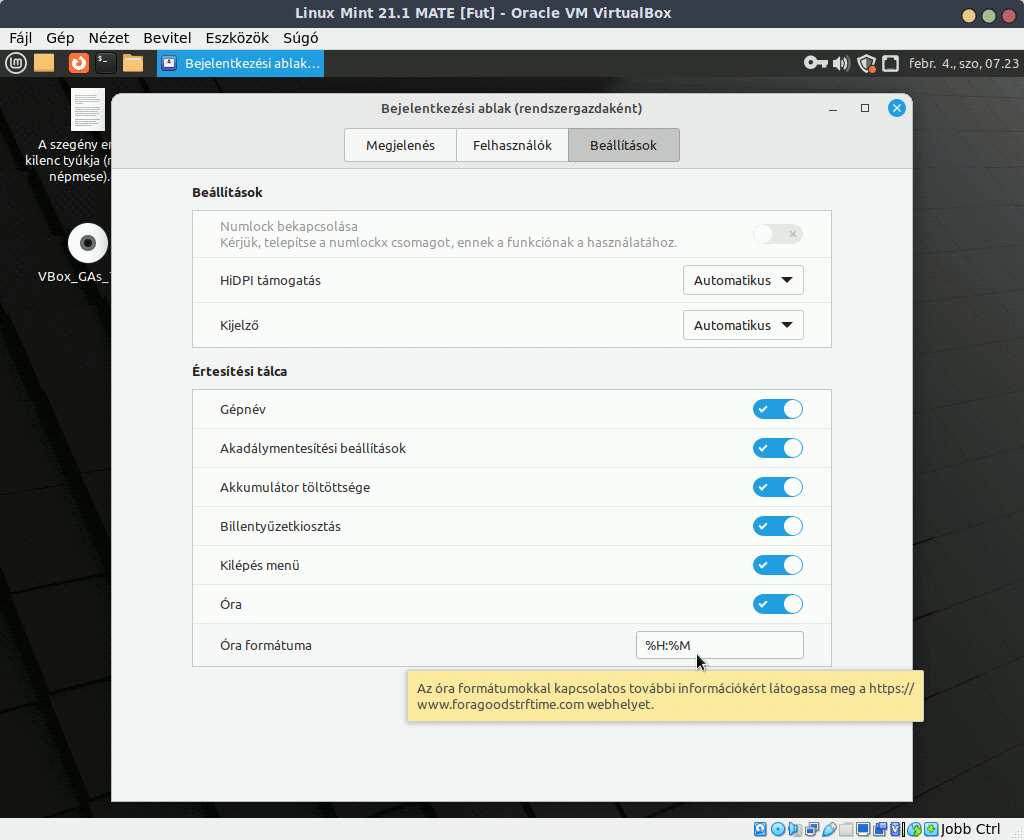This screenshot has width=1024, height=840.
Task: Open the Nézet menu
Action: (108, 38)
